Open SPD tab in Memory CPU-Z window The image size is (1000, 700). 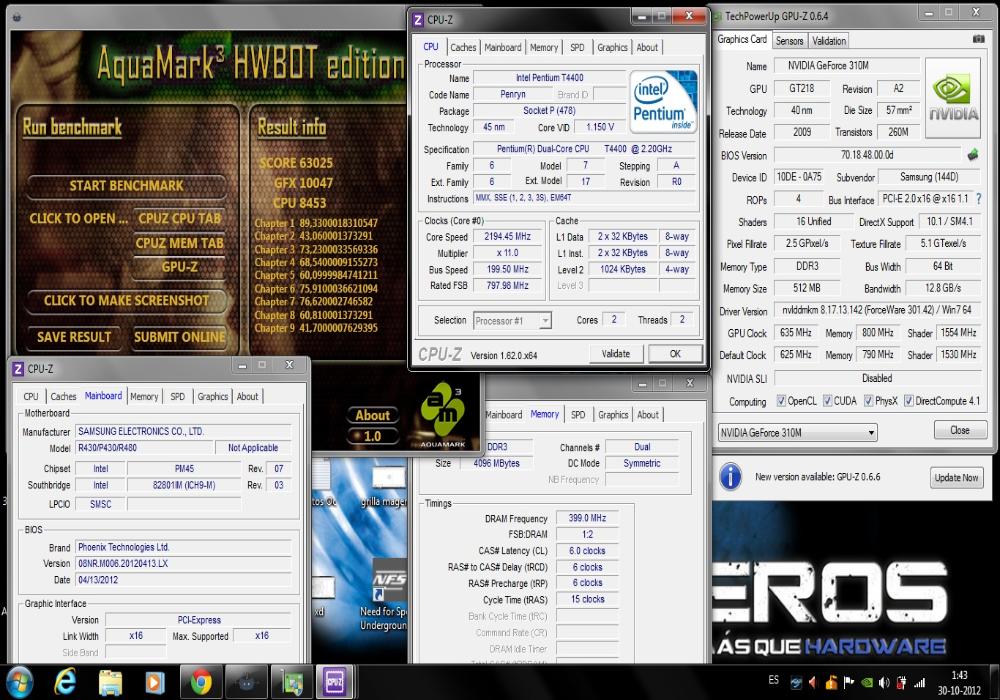click(578, 414)
